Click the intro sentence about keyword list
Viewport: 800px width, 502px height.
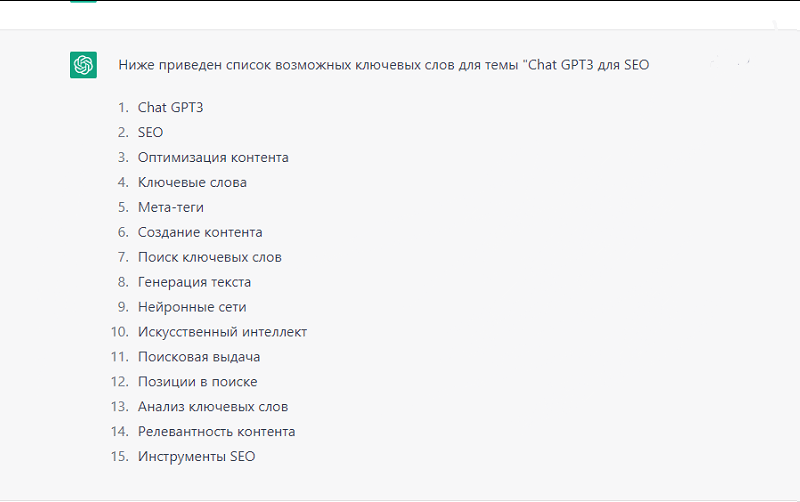[384, 65]
